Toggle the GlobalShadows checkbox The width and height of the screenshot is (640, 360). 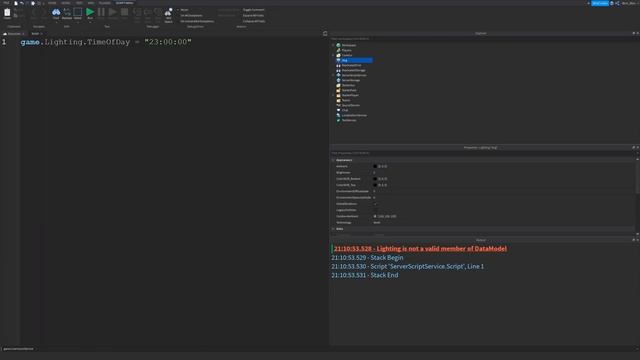(x=375, y=204)
